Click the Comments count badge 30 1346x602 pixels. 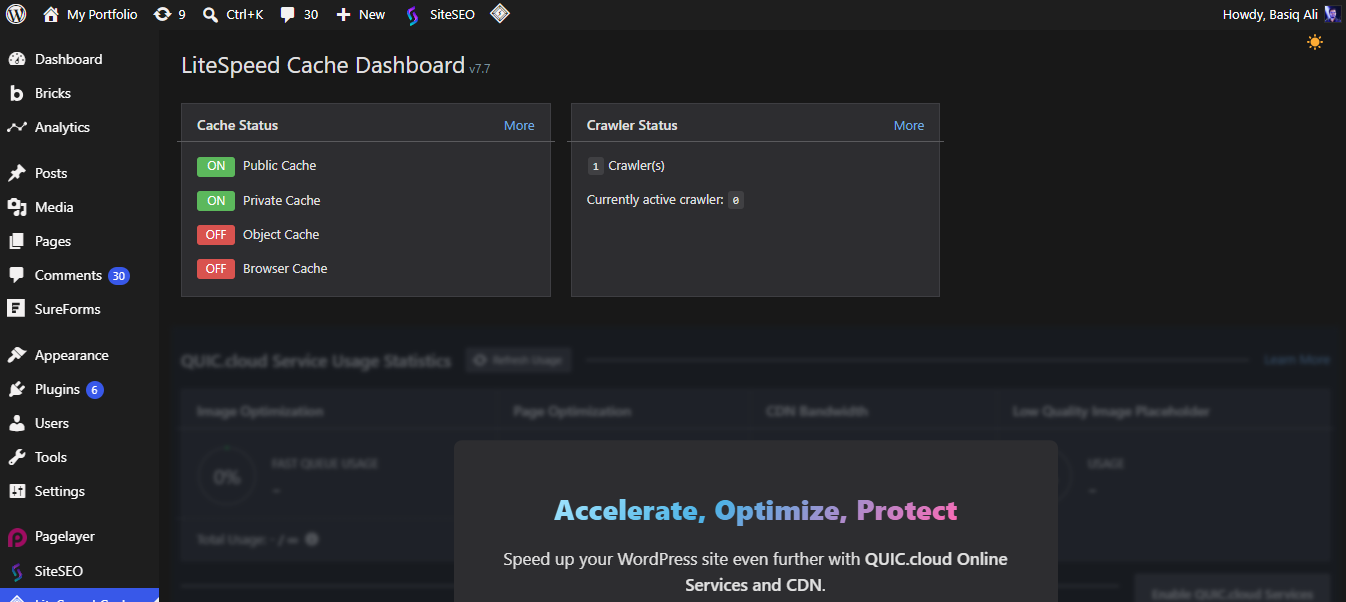click(x=119, y=276)
